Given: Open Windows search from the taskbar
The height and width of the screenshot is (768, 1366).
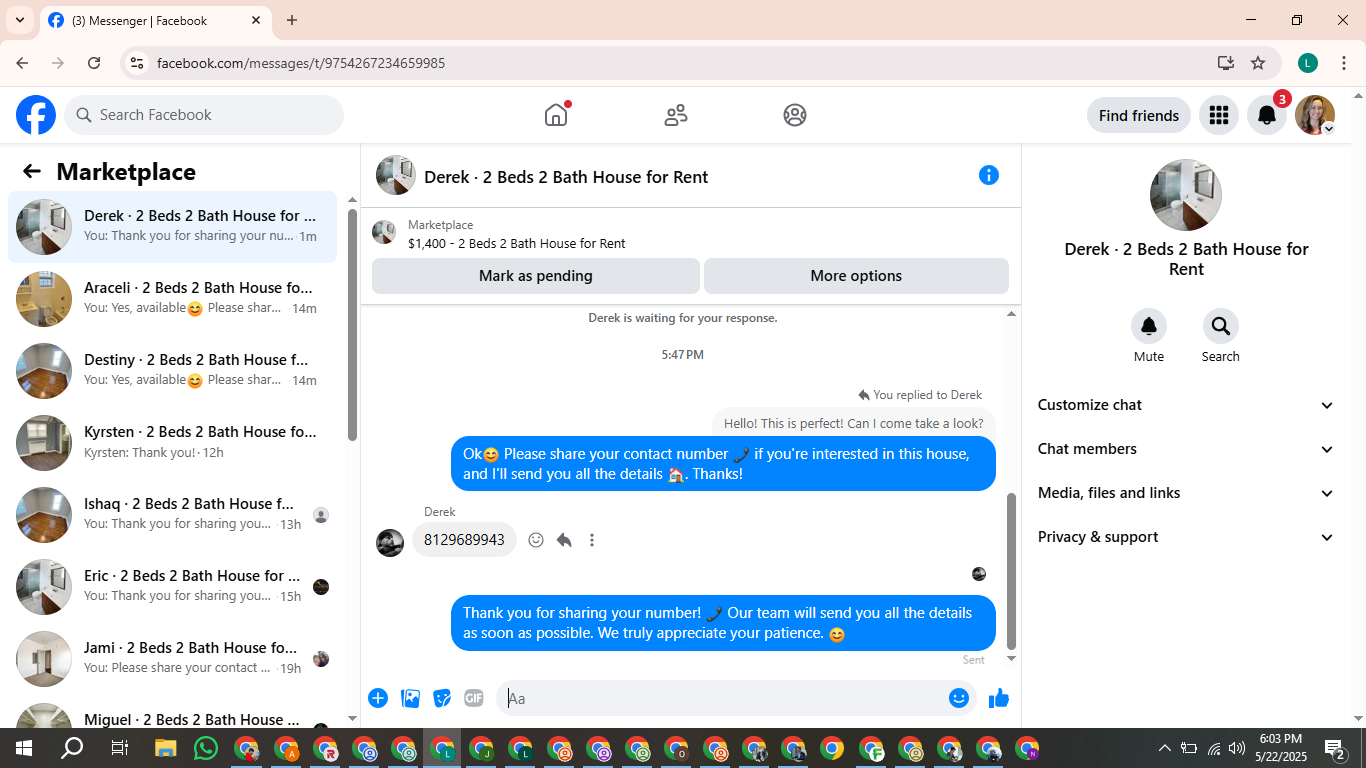Looking at the screenshot, I should [x=72, y=748].
